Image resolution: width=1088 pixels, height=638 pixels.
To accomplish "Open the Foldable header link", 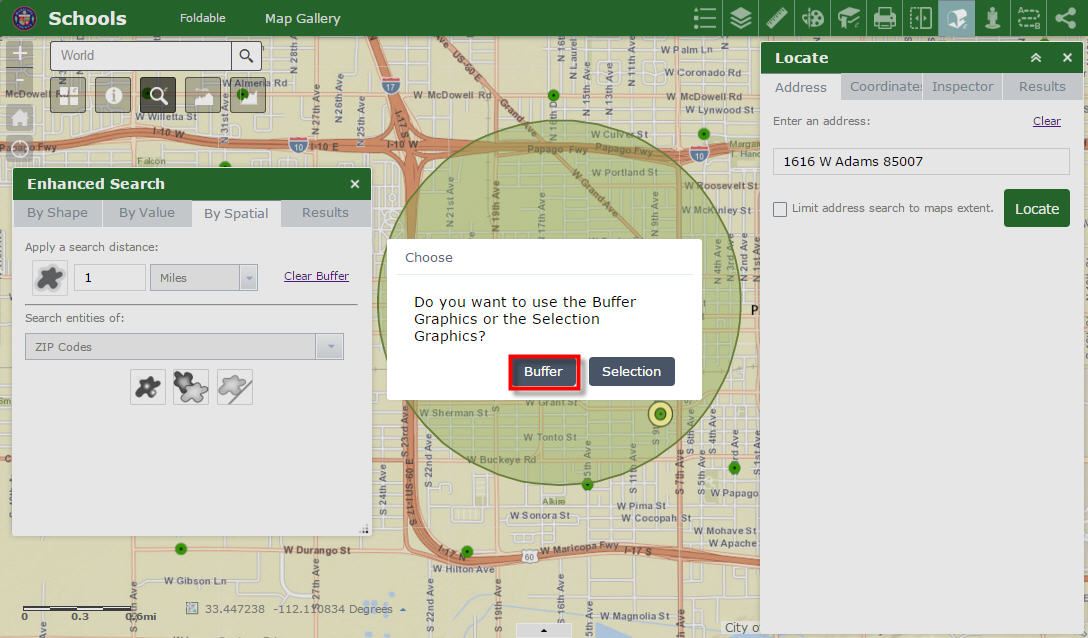I will pos(203,18).
